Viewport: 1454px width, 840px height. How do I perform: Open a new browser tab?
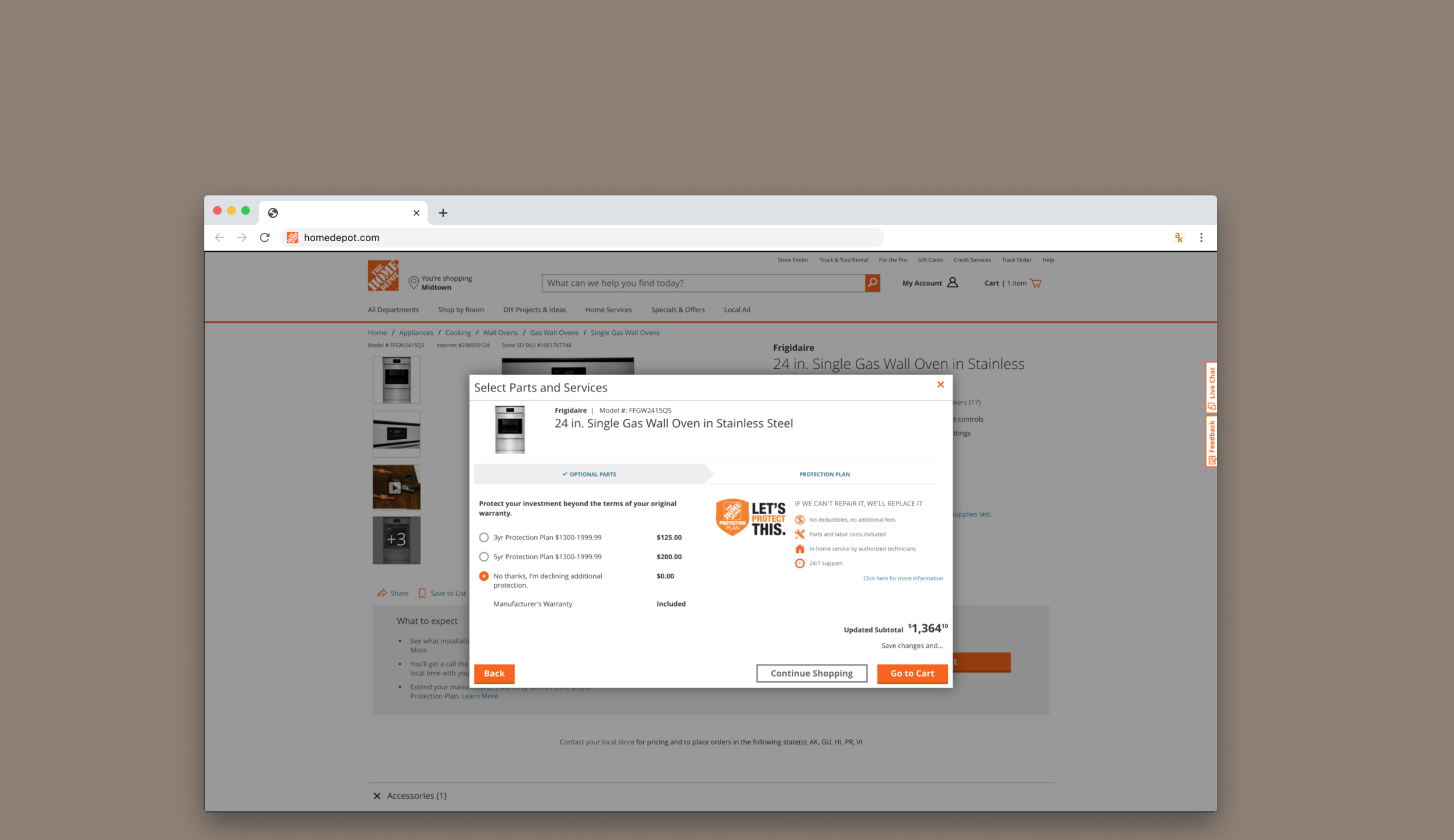(443, 213)
